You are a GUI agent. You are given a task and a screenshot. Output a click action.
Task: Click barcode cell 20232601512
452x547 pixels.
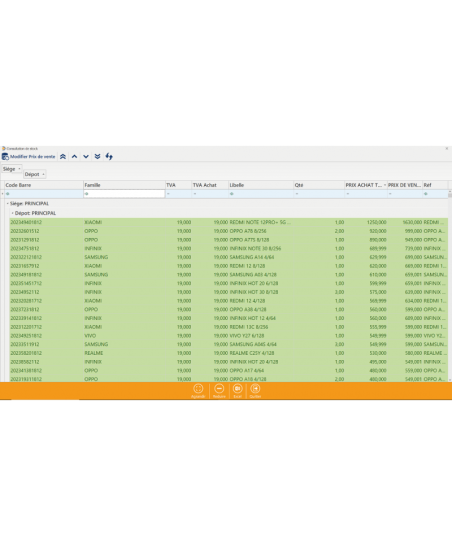(46, 231)
